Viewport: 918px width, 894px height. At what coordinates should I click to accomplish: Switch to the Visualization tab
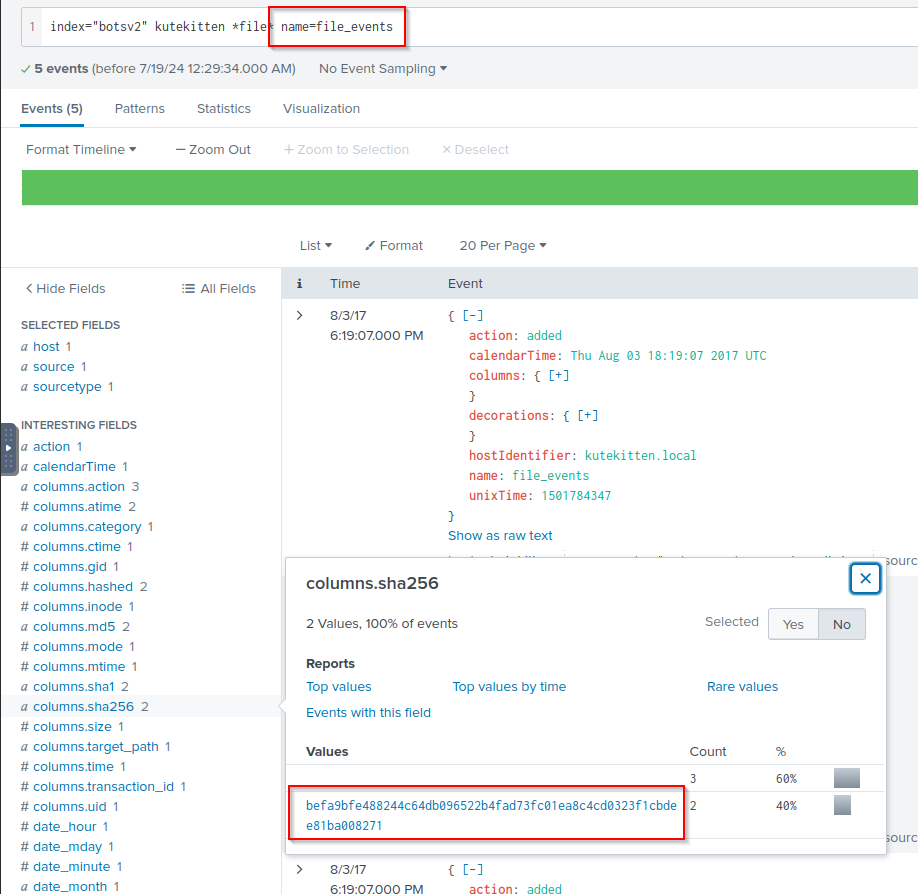pos(321,108)
